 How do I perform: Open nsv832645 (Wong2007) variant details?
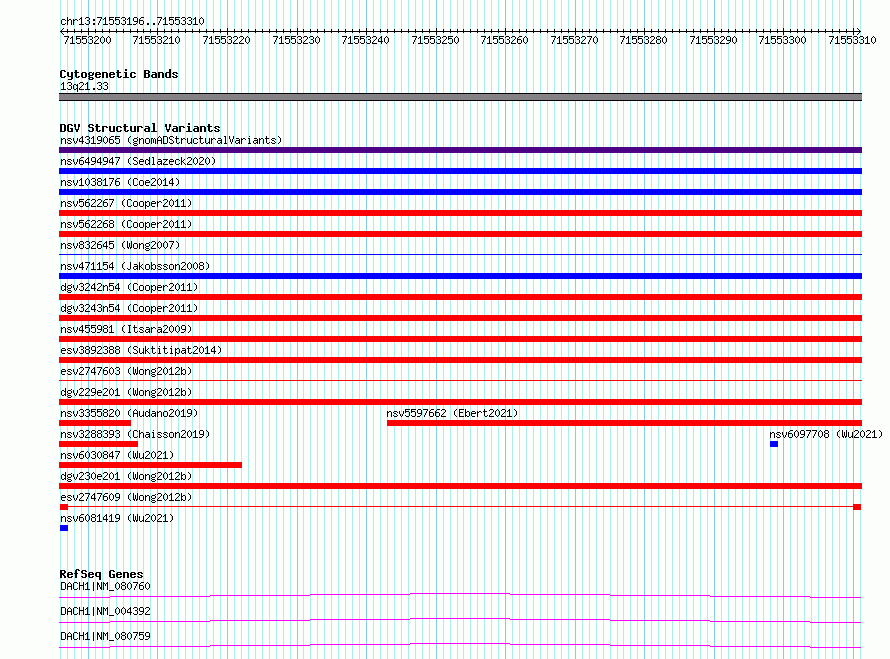pyautogui.click(x=120, y=245)
